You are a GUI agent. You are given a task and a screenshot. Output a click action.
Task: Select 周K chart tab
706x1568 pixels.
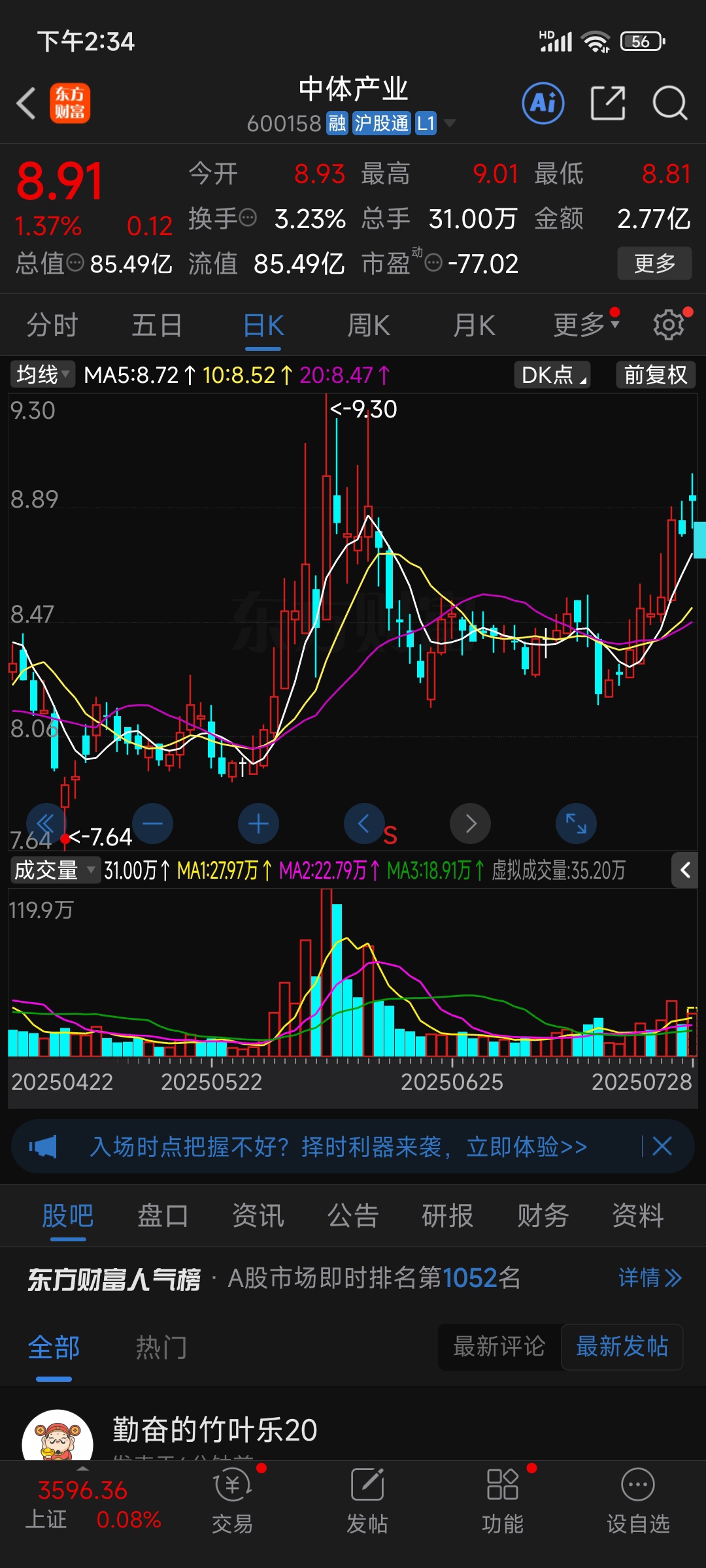coord(369,325)
